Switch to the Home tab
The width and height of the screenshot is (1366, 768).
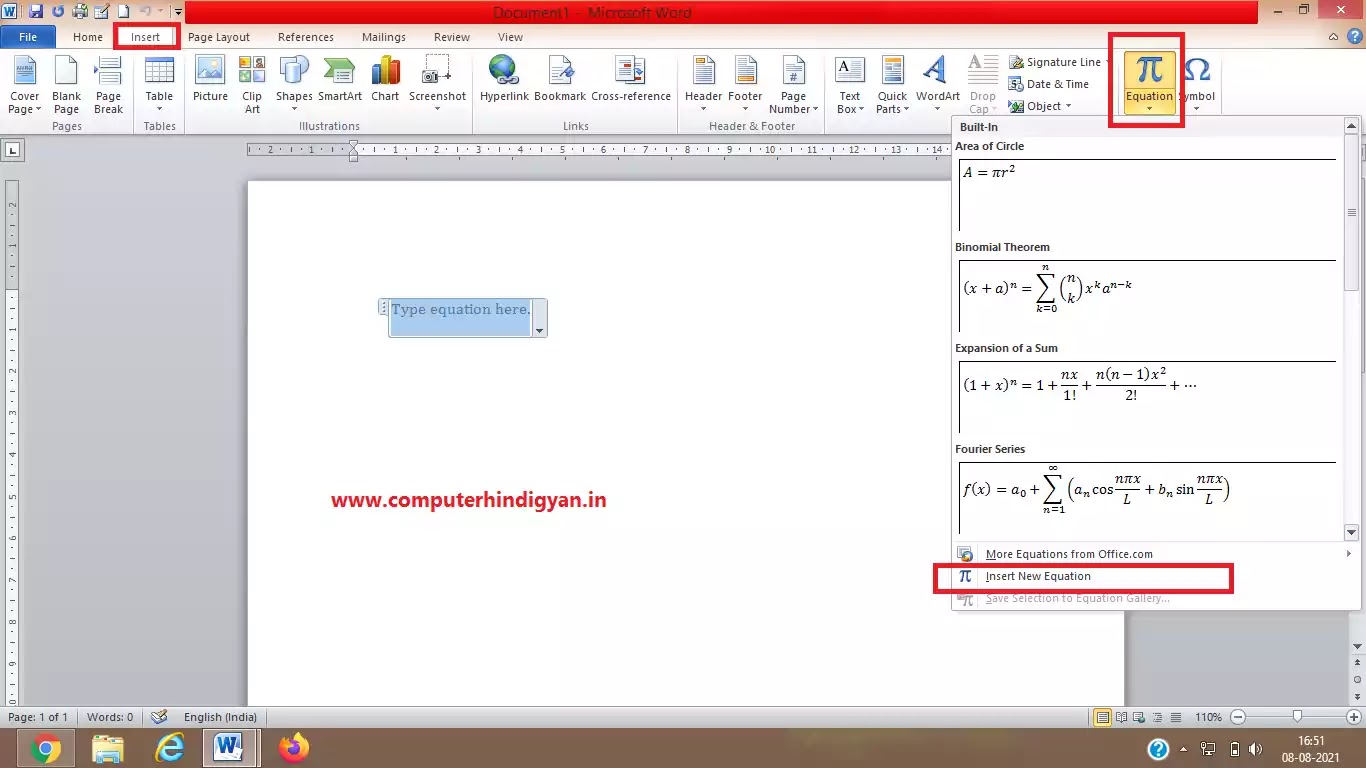[x=88, y=37]
